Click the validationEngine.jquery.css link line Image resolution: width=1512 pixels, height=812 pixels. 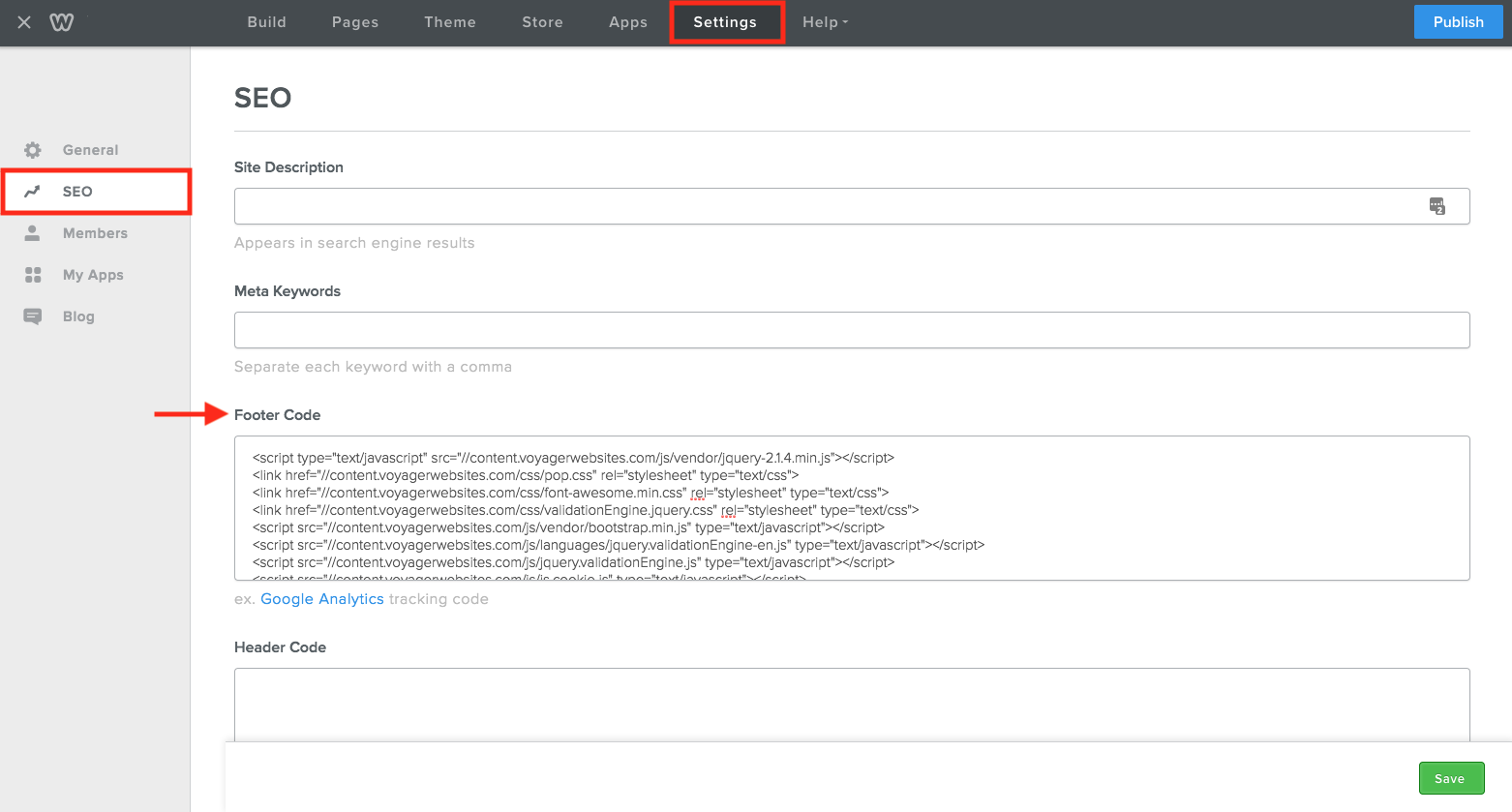[586, 510]
